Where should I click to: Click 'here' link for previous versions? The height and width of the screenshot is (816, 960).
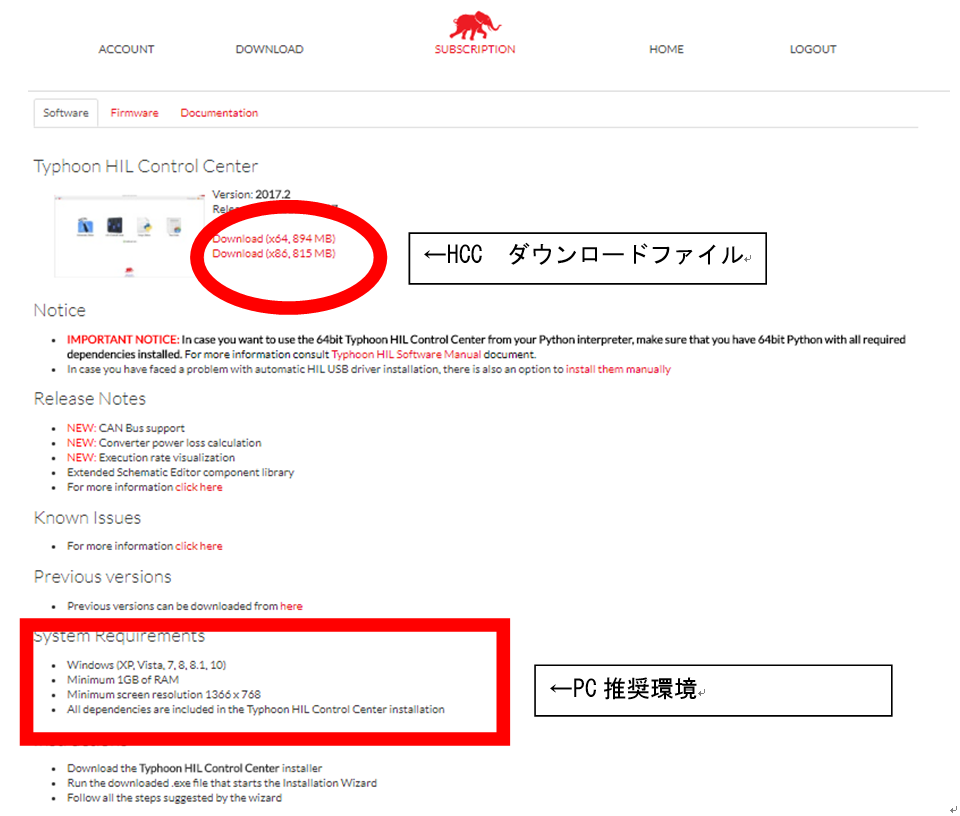coord(291,606)
